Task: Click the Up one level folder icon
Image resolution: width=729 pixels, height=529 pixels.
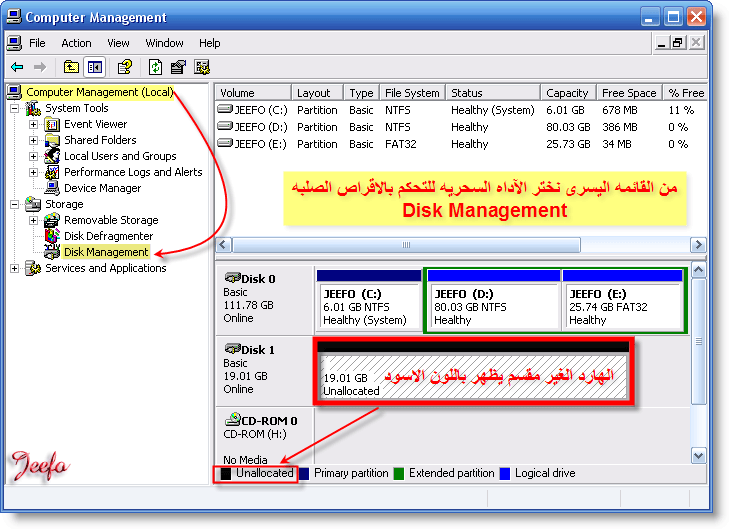Action: click(x=71, y=67)
